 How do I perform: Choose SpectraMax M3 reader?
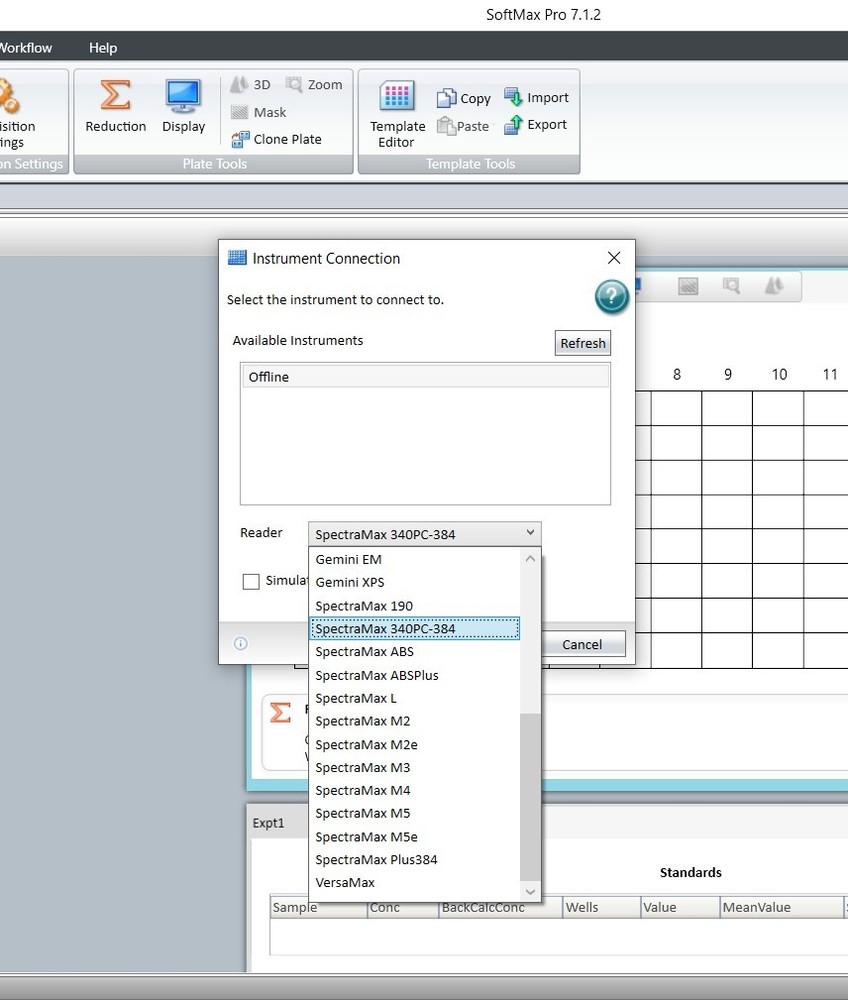click(x=414, y=768)
